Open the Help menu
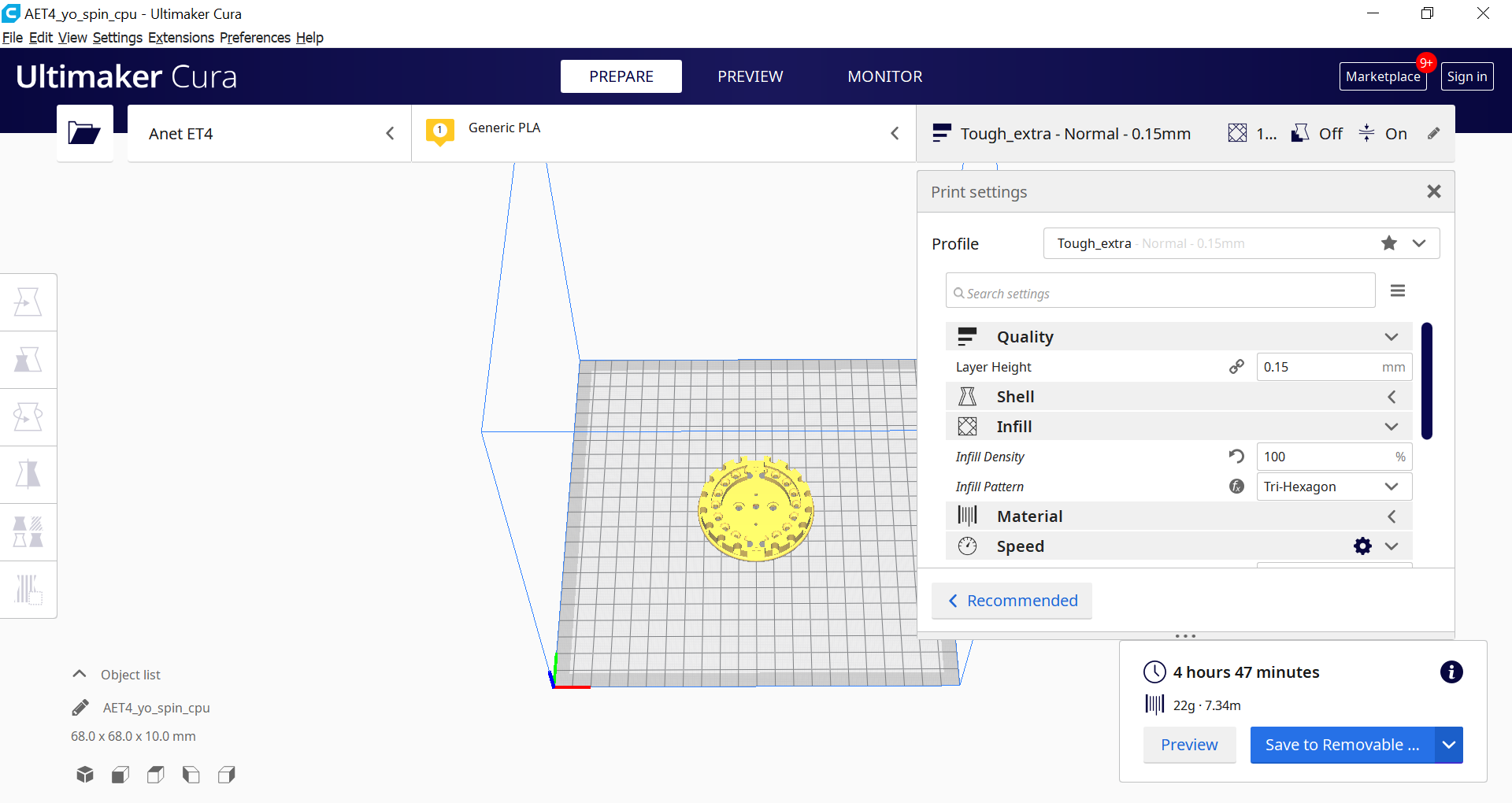 point(309,38)
